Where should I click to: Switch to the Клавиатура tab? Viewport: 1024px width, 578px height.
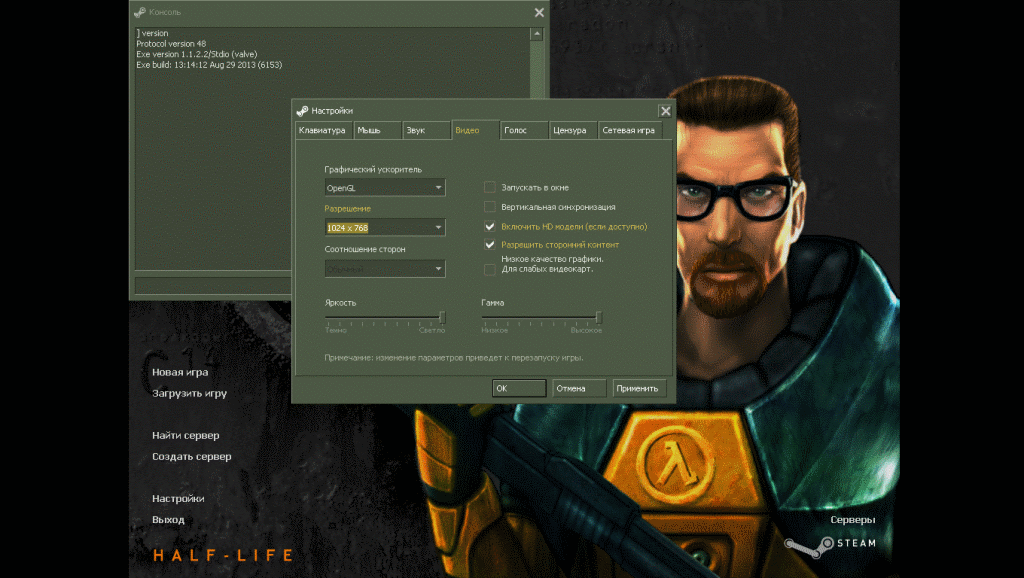(323, 130)
